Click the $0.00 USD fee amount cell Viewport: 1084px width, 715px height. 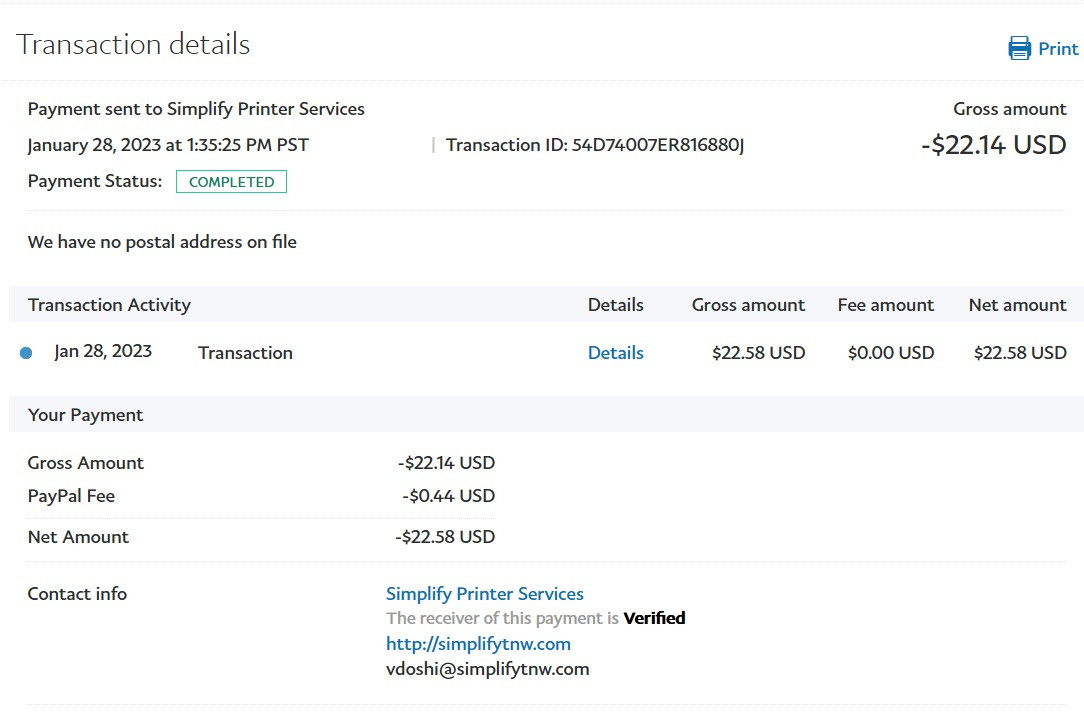[x=890, y=353]
